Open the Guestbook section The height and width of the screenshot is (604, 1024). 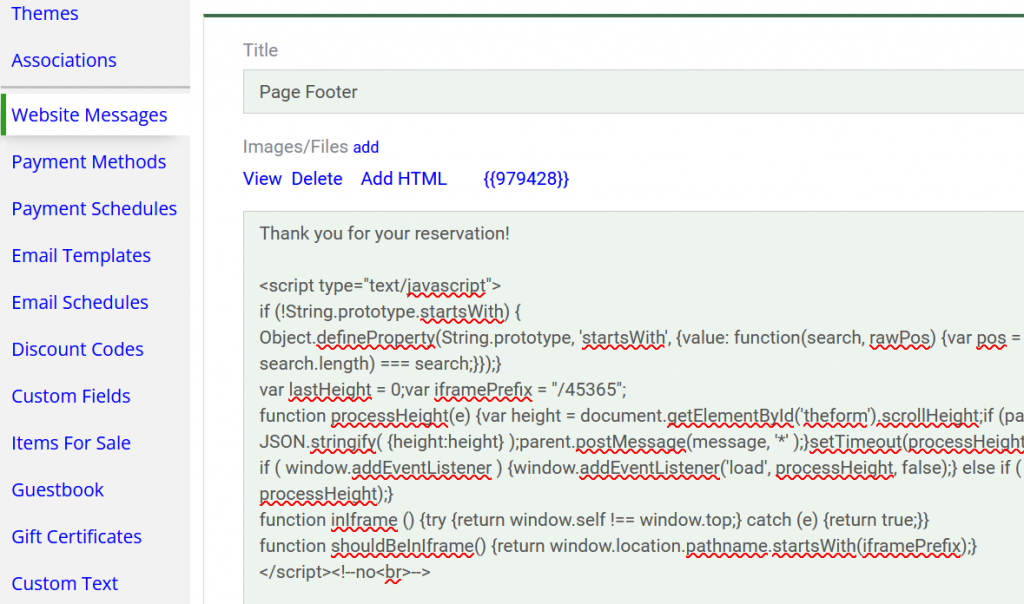pos(57,490)
